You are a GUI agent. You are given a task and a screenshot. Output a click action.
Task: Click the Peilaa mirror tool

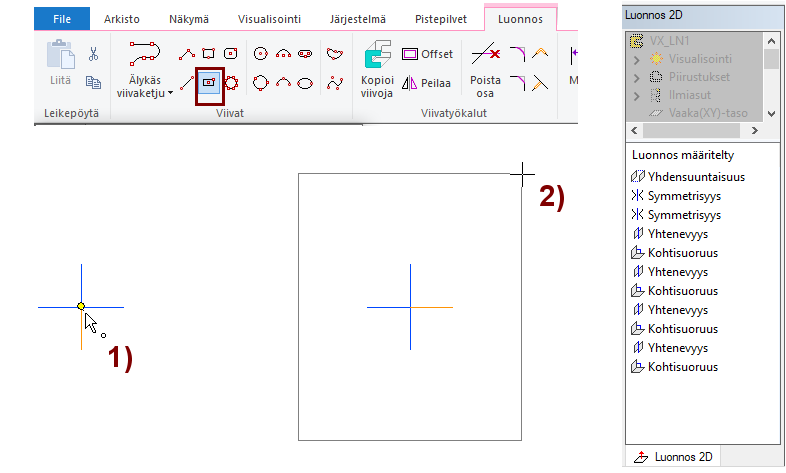pos(427,83)
